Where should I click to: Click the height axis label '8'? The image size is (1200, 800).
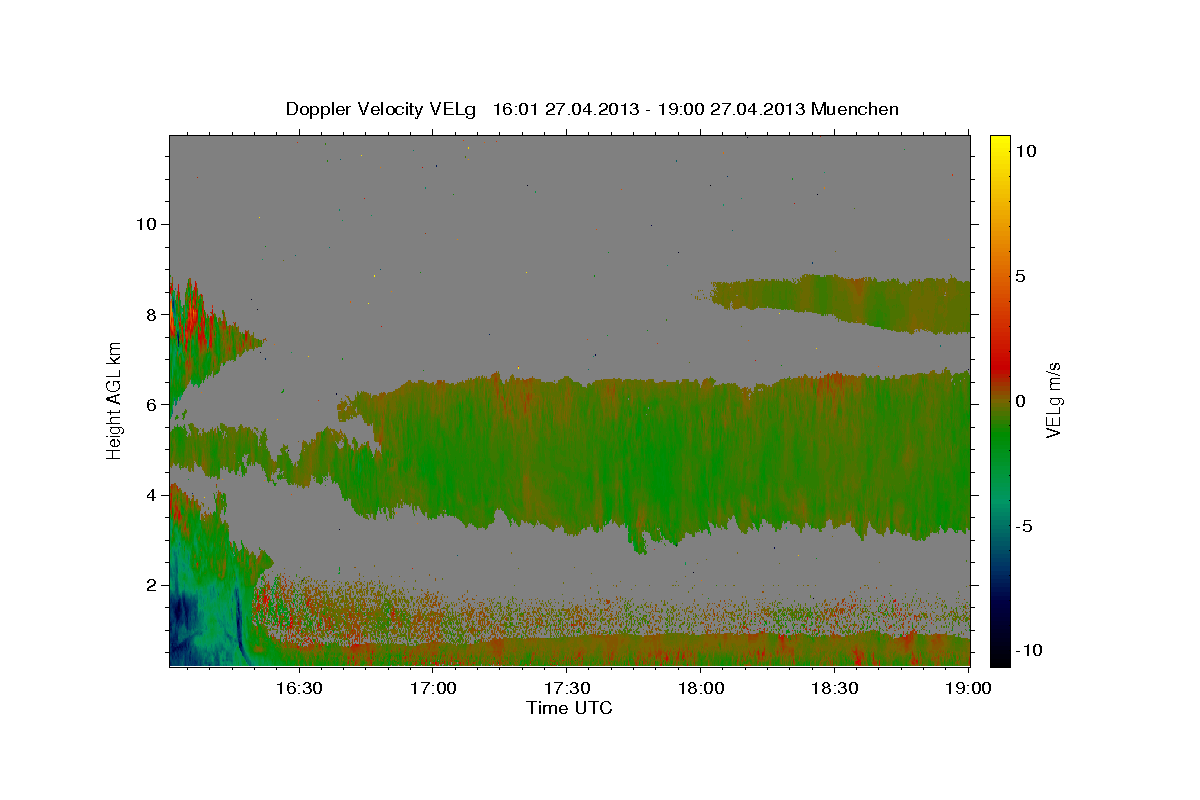pos(151,314)
